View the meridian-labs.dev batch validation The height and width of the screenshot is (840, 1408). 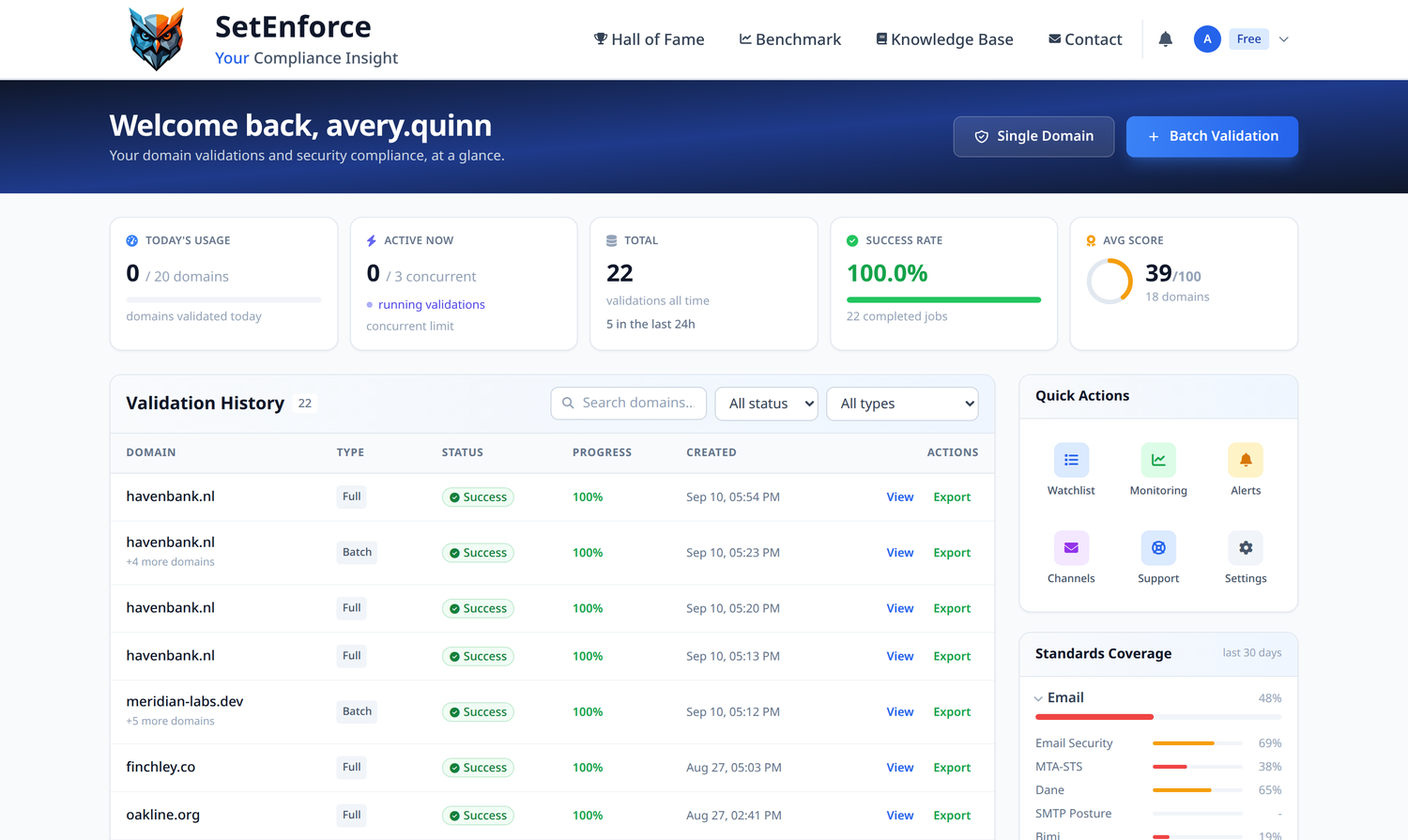(900, 712)
